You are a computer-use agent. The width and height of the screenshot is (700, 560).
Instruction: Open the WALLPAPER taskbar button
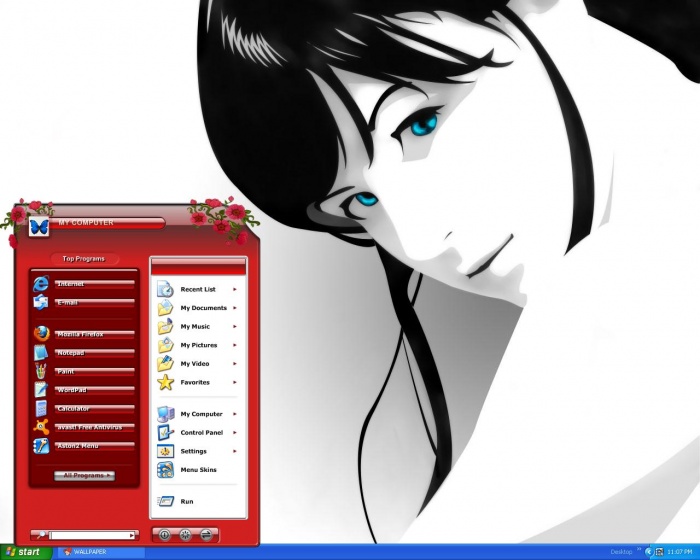tap(100, 552)
